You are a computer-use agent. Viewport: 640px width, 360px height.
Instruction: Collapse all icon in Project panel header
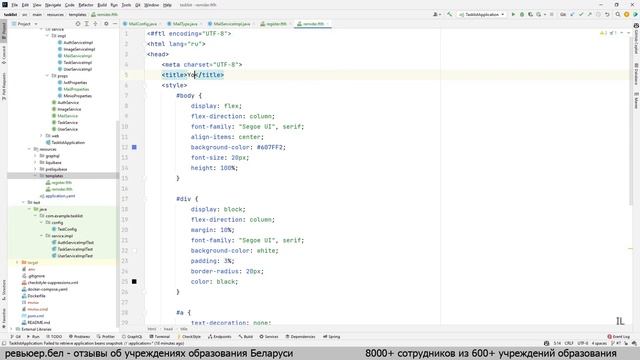[x=95, y=24]
